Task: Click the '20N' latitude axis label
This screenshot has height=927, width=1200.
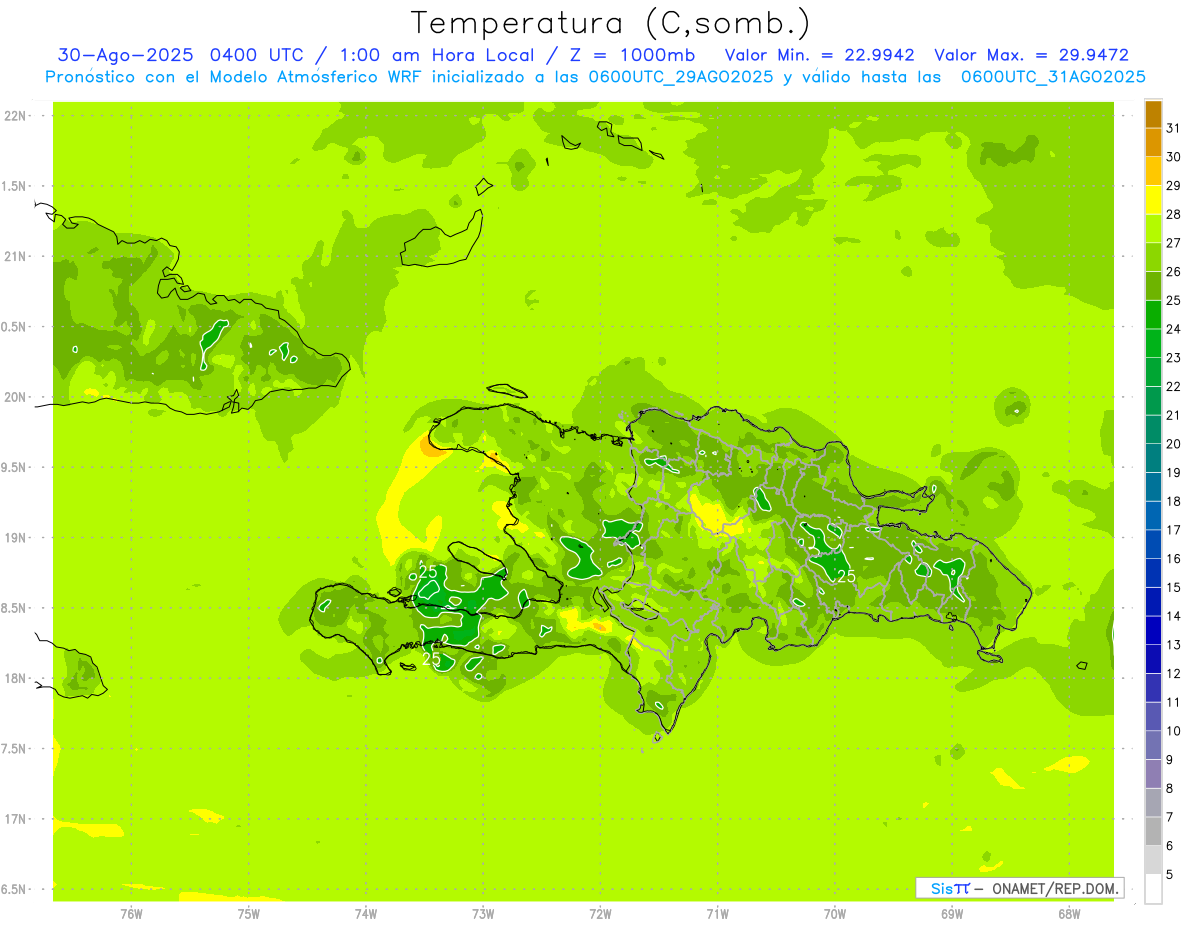Action: [x=14, y=397]
